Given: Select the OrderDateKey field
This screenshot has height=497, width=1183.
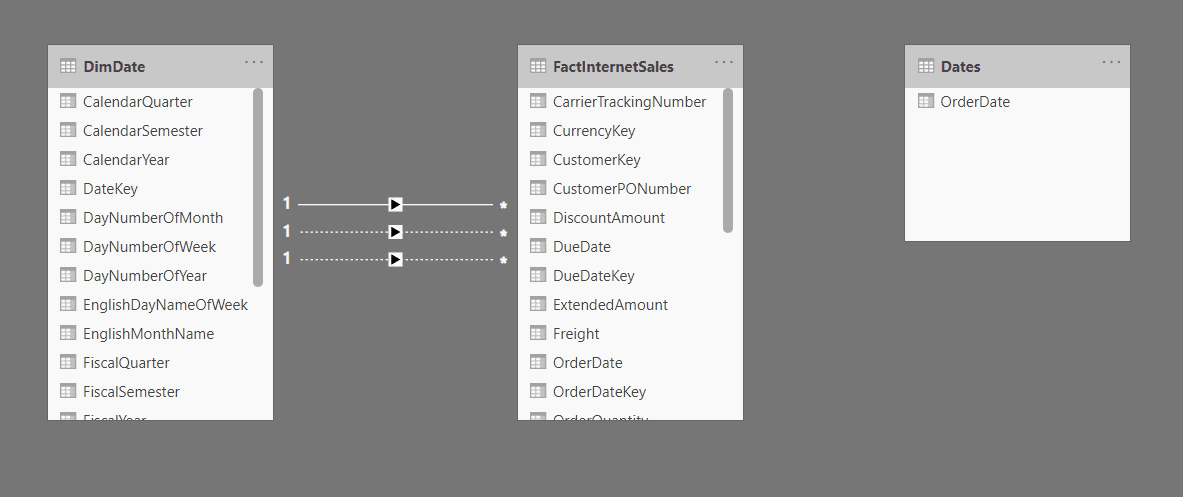Looking at the screenshot, I should click(x=600, y=392).
